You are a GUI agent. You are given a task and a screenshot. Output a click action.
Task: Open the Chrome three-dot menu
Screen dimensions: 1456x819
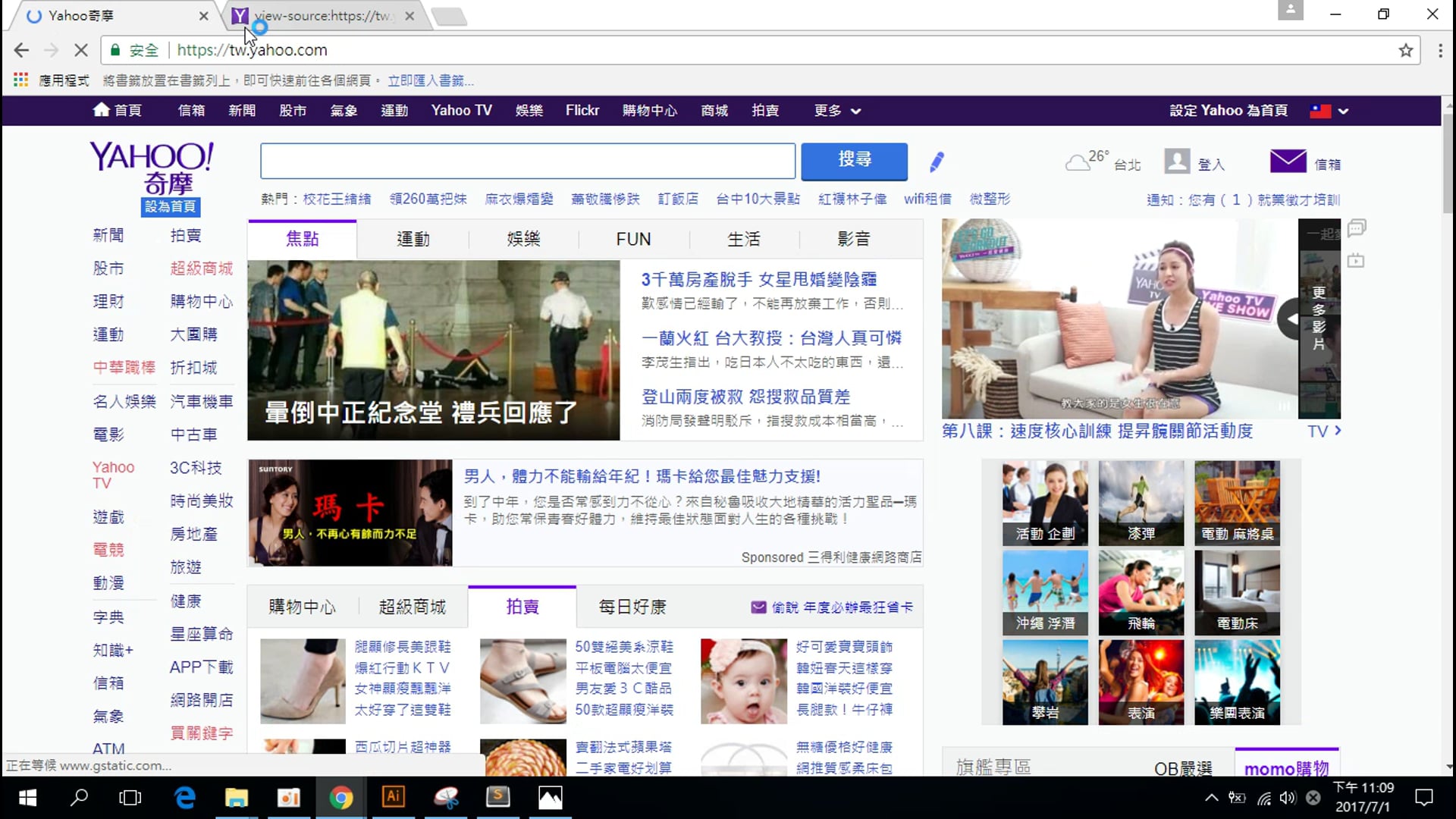pos(1440,50)
